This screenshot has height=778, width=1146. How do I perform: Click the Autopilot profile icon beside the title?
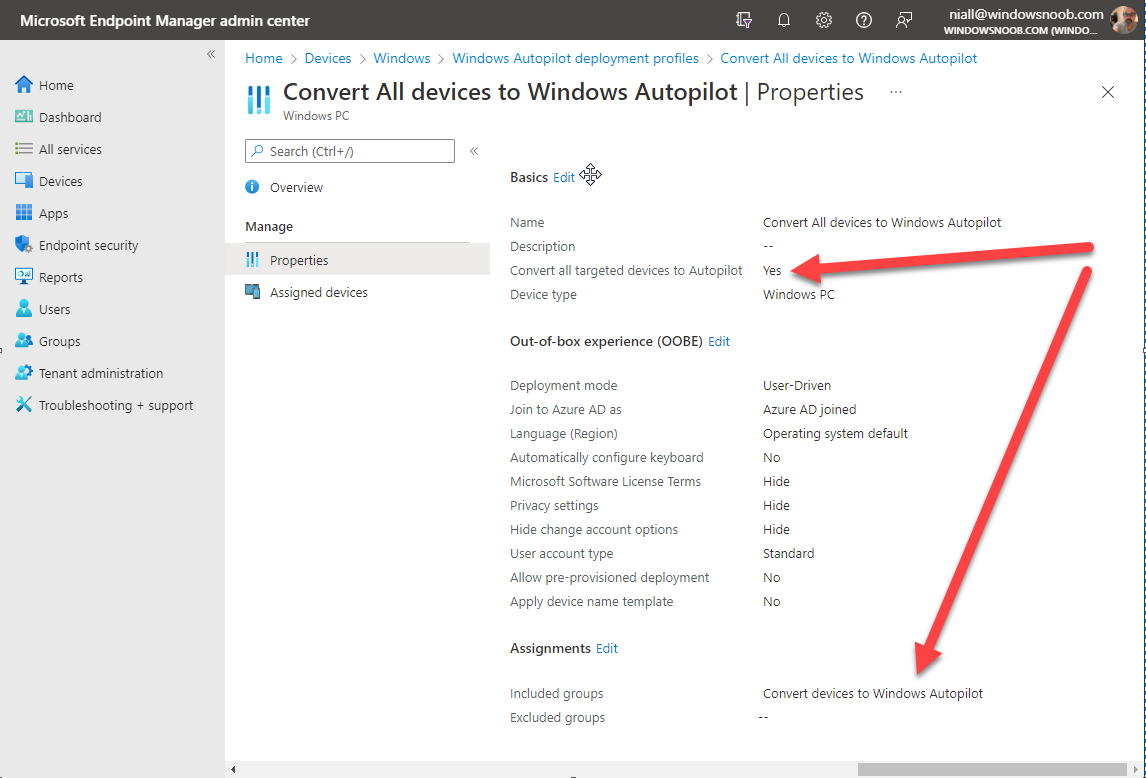259,99
